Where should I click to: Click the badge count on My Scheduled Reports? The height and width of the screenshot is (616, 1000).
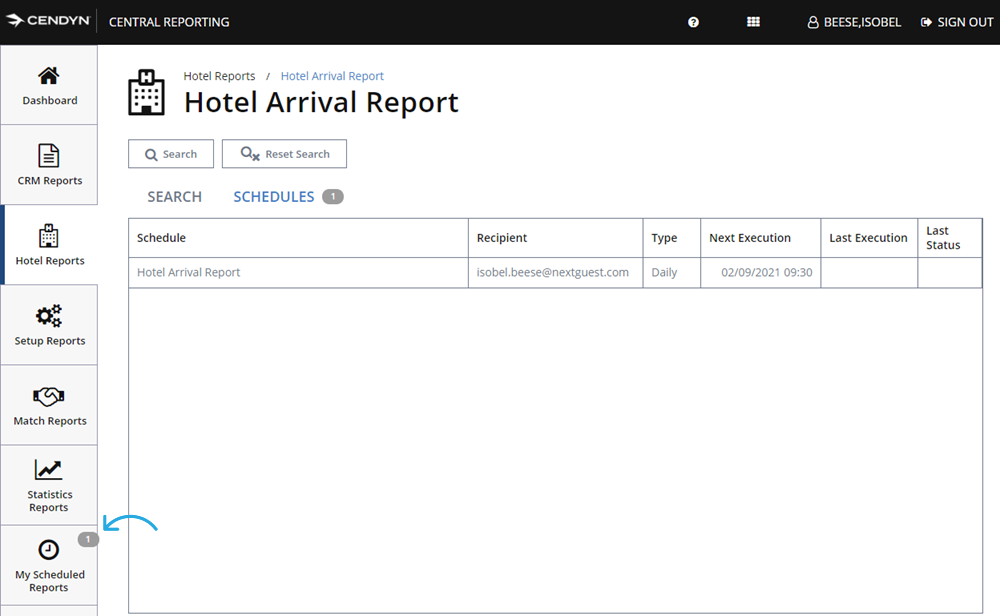coord(88,539)
